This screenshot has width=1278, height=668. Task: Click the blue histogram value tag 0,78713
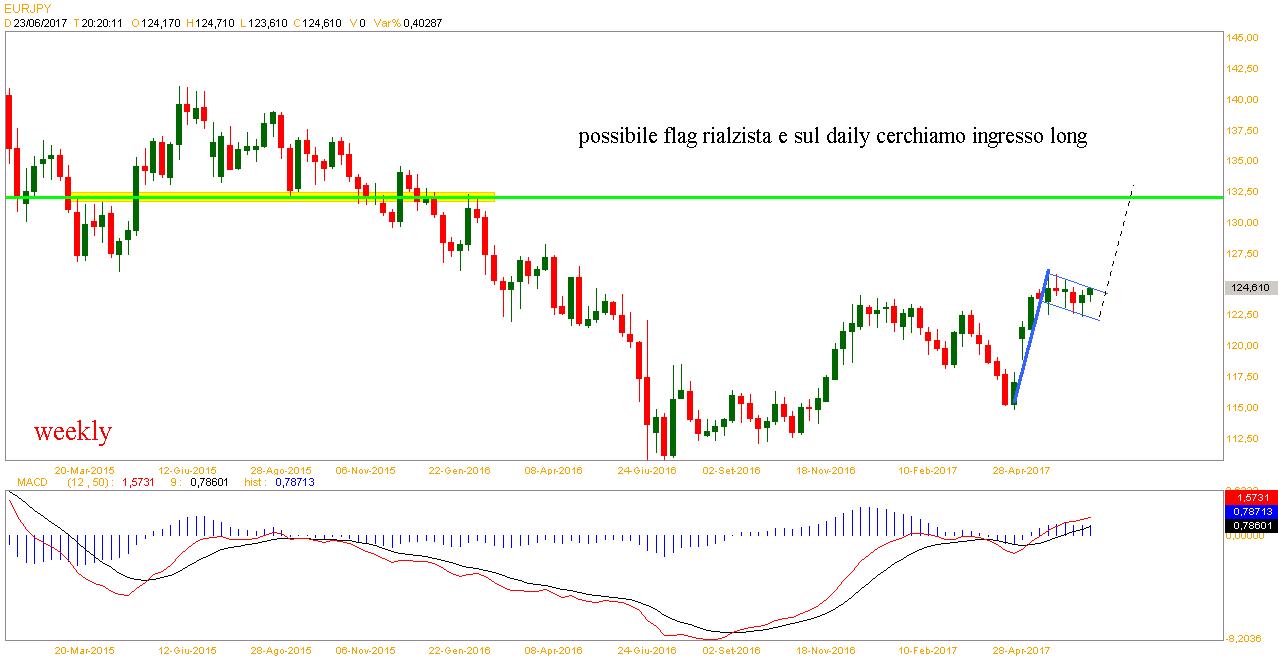(1250, 511)
